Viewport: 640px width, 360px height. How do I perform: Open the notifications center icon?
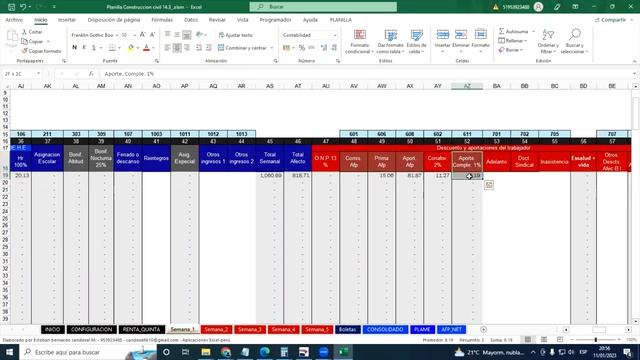tap(627, 352)
